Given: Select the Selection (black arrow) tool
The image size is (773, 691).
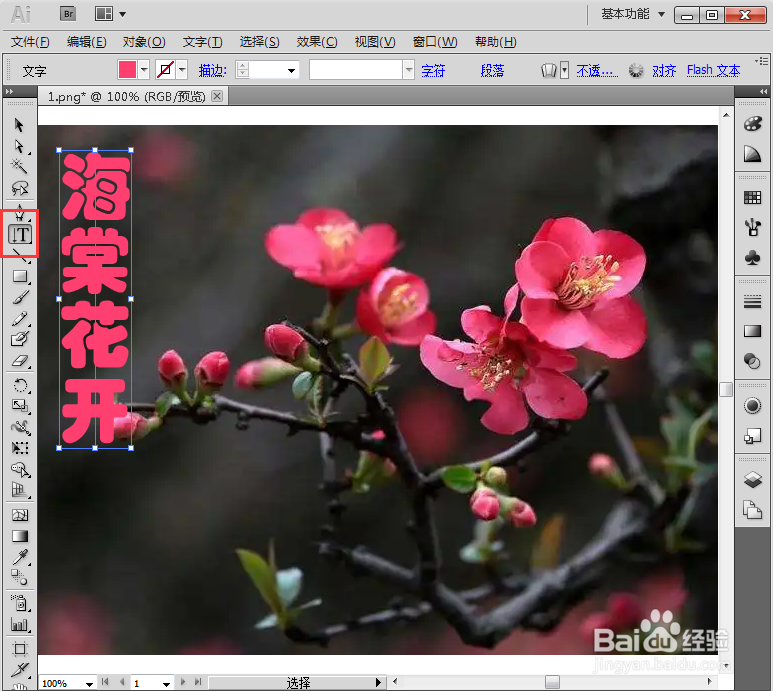Looking at the screenshot, I should pos(19,125).
